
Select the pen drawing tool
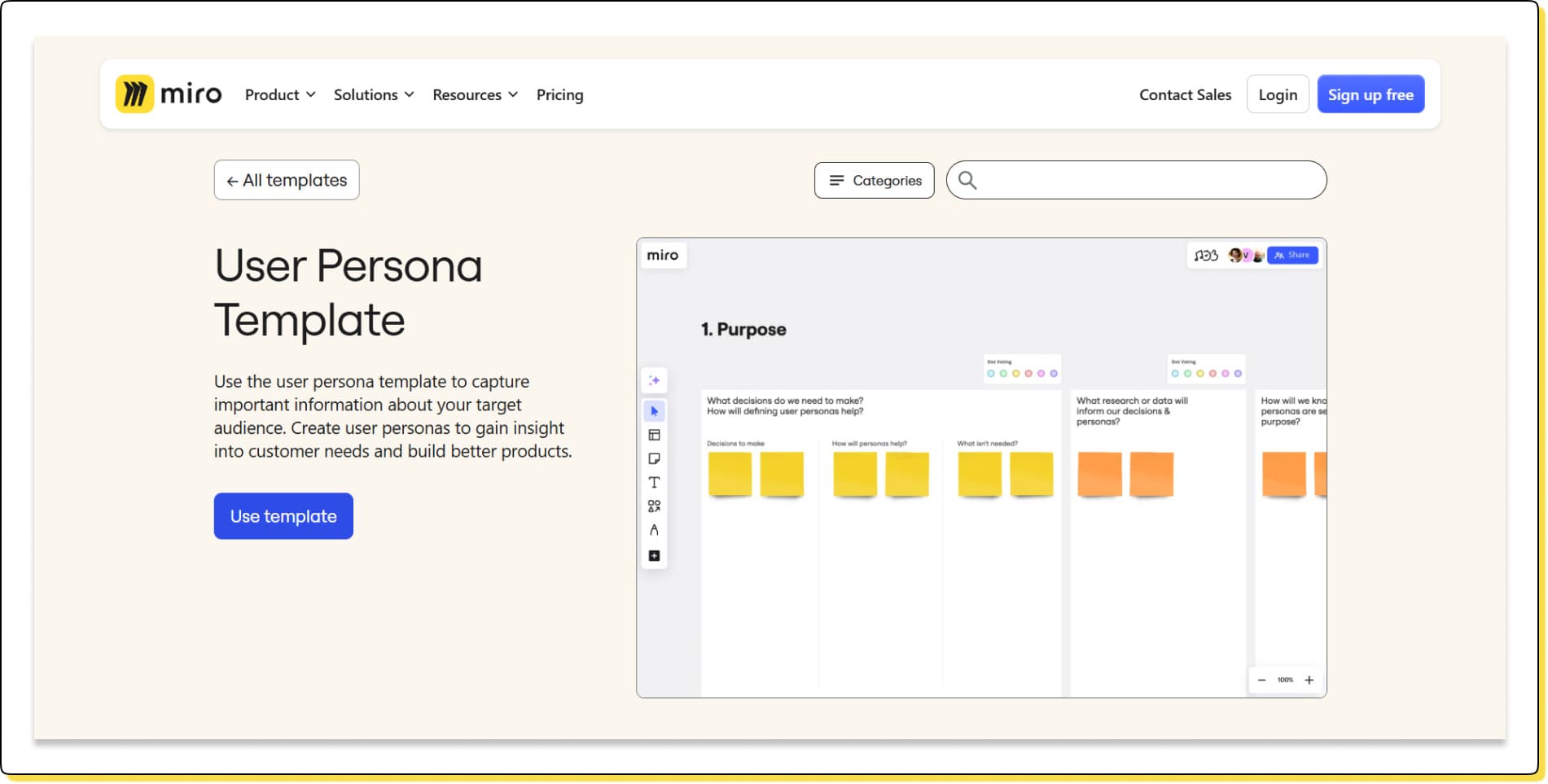654,530
